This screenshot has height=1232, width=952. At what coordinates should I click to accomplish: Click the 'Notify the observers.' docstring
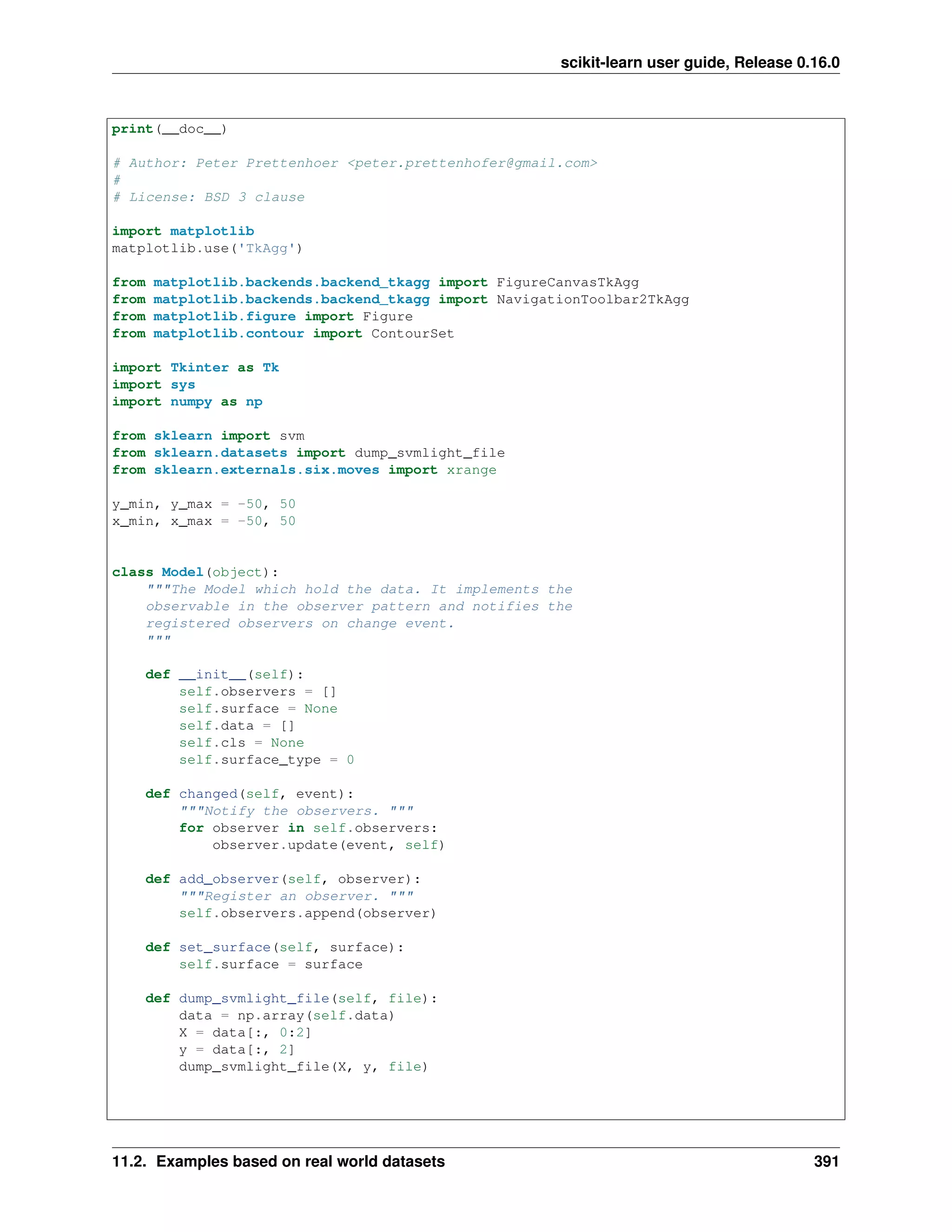pyautogui.click(x=297, y=811)
